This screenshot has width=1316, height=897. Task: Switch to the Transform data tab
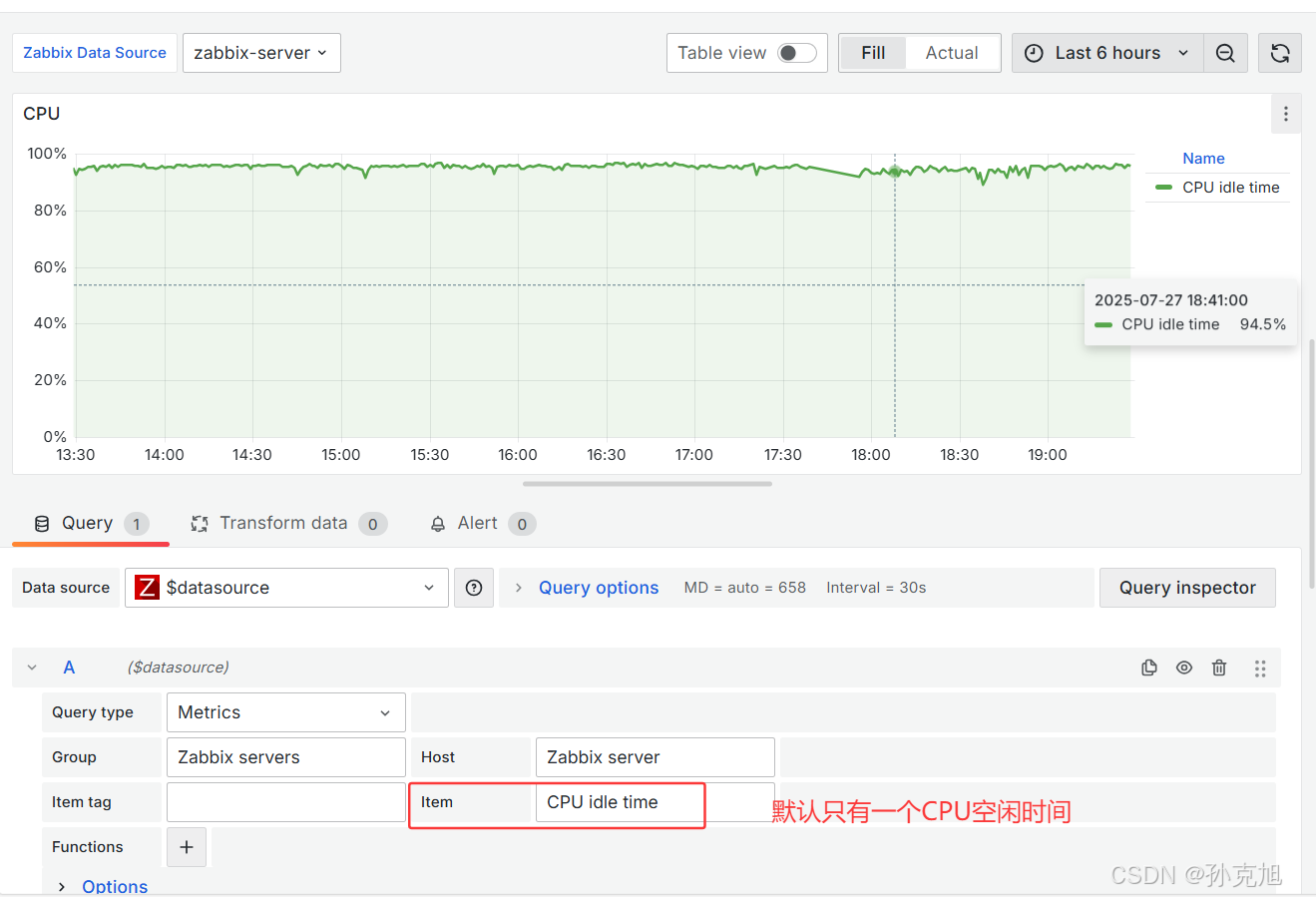tap(288, 523)
